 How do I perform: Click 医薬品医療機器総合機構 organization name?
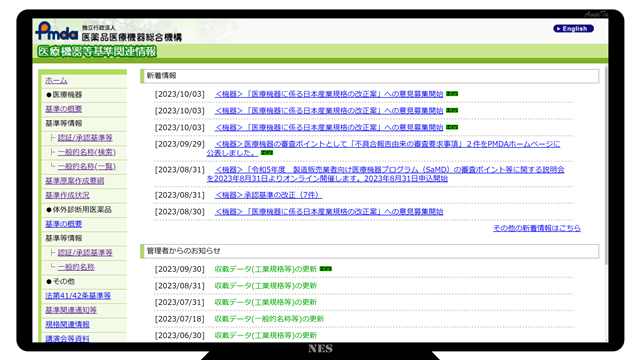132,38
